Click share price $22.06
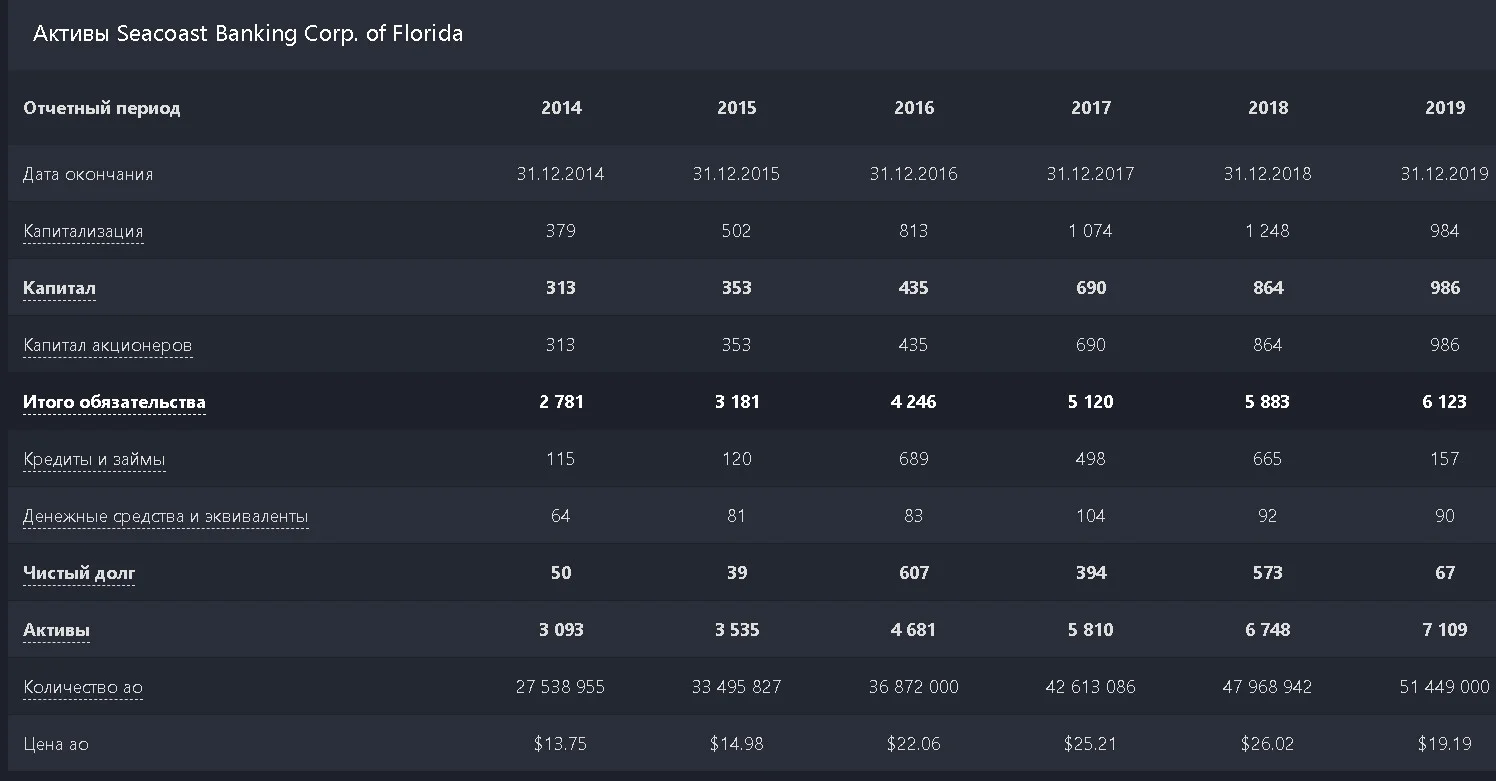This screenshot has width=1496, height=781. pos(914,744)
